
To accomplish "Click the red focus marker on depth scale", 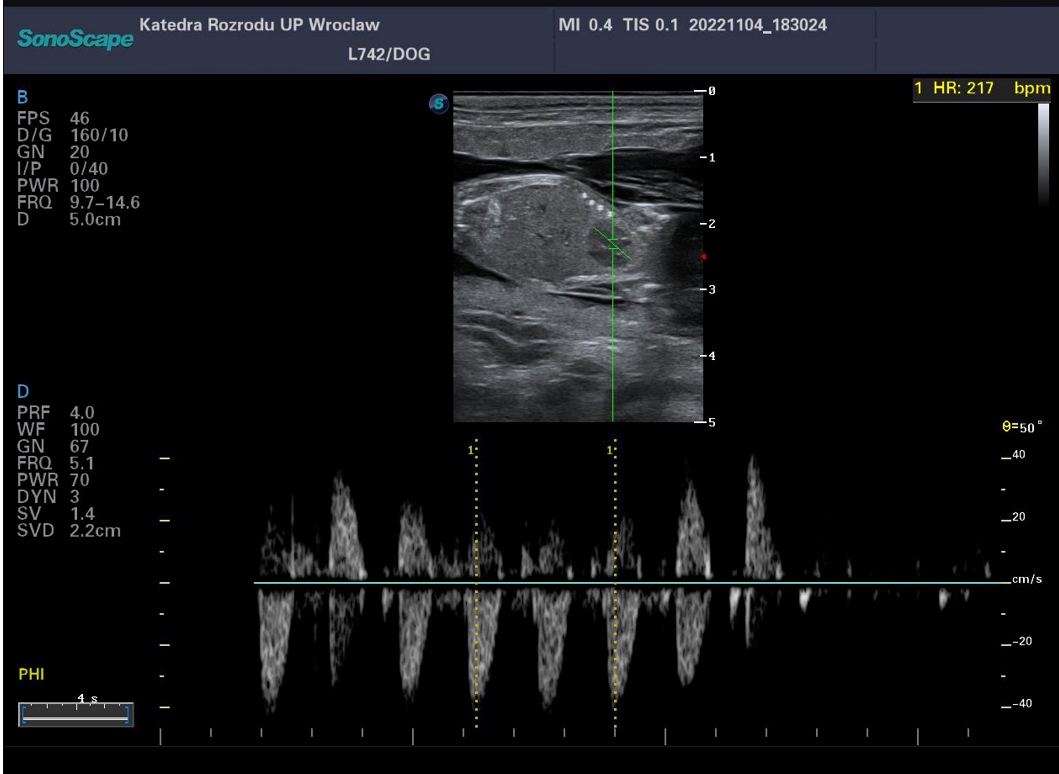I will tap(704, 257).
